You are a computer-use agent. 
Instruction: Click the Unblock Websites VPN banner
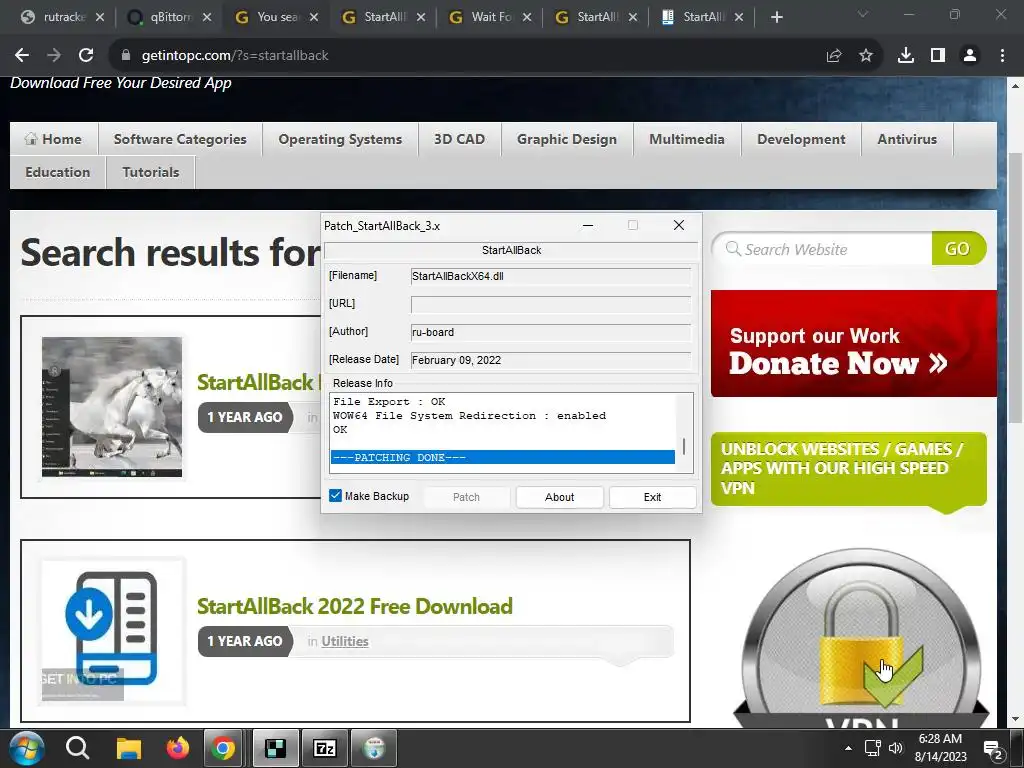pos(848,470)
